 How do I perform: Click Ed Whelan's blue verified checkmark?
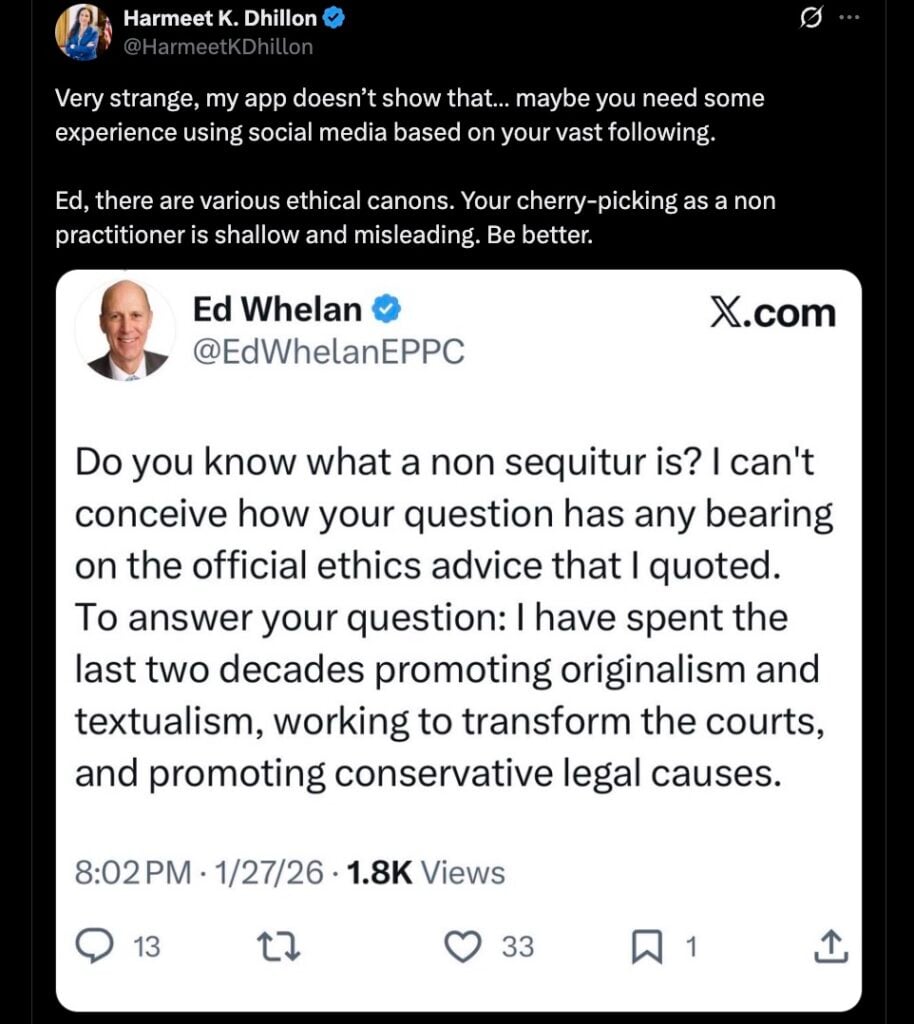387,310
